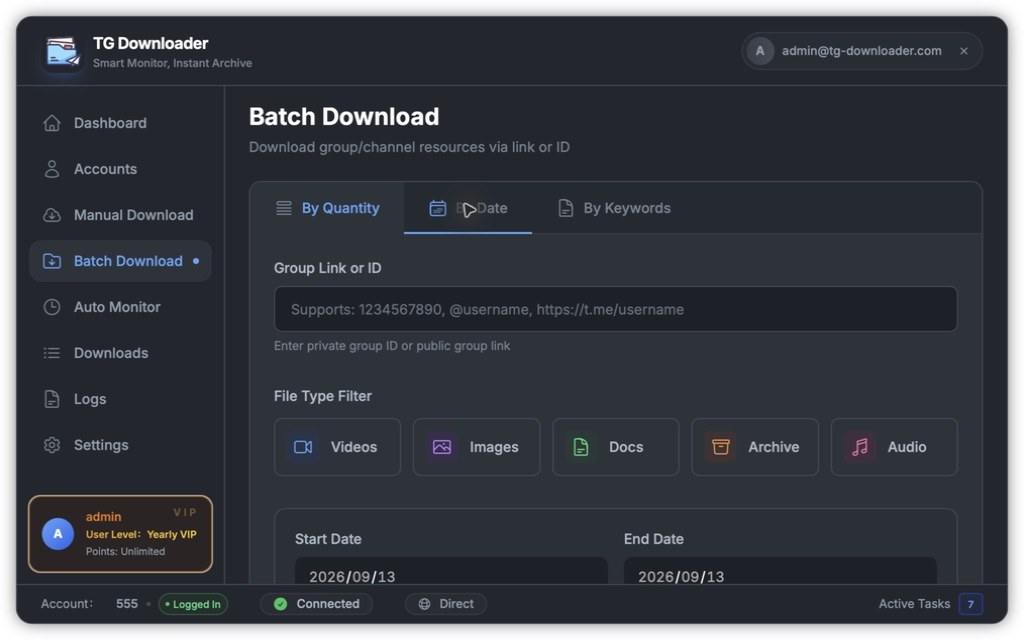Viewport: 1024px width, 640px height.
Task: Open Manual Download page
Action: [120, 215]
